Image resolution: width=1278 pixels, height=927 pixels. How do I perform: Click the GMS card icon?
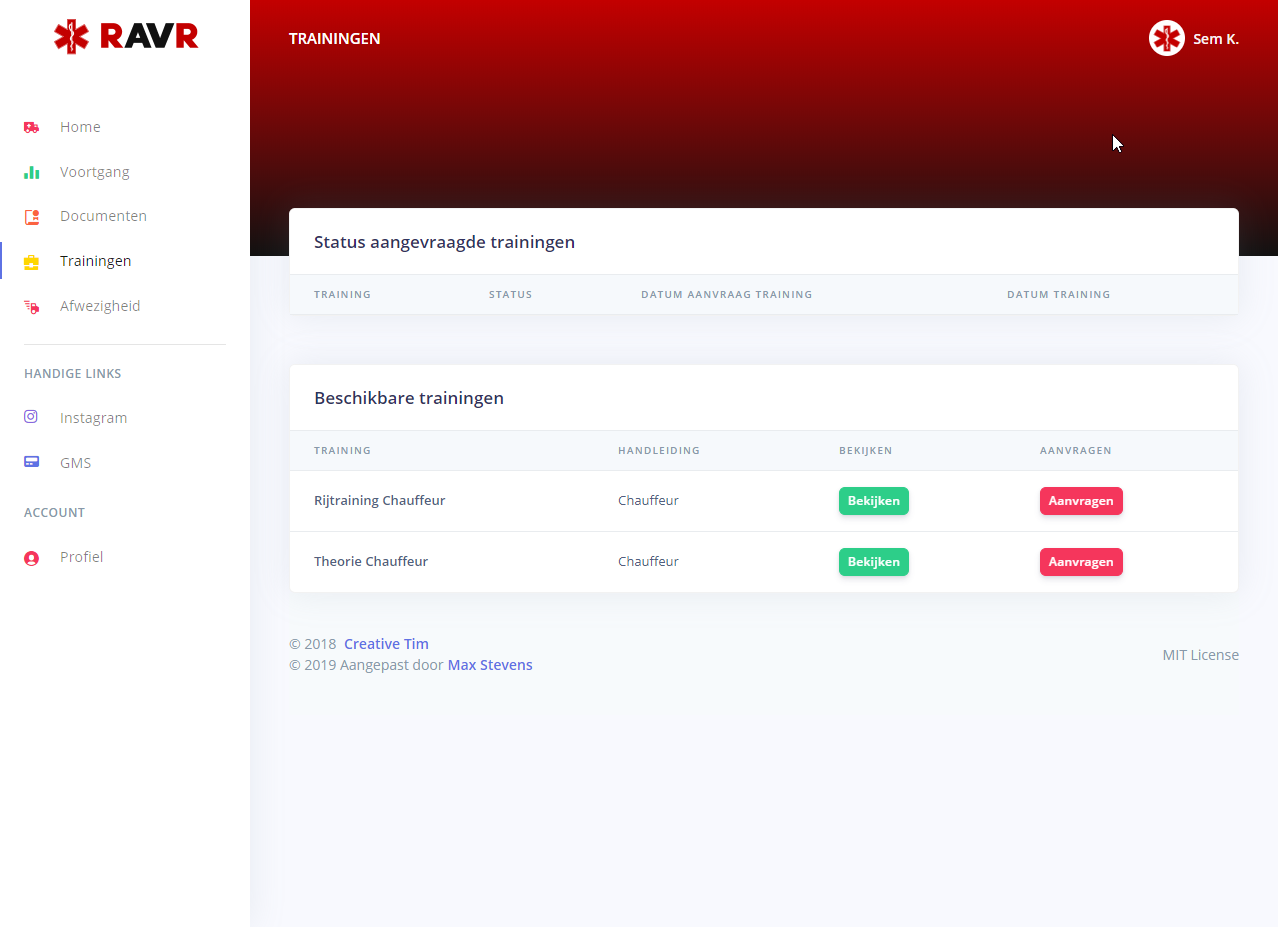pos(31,462)
